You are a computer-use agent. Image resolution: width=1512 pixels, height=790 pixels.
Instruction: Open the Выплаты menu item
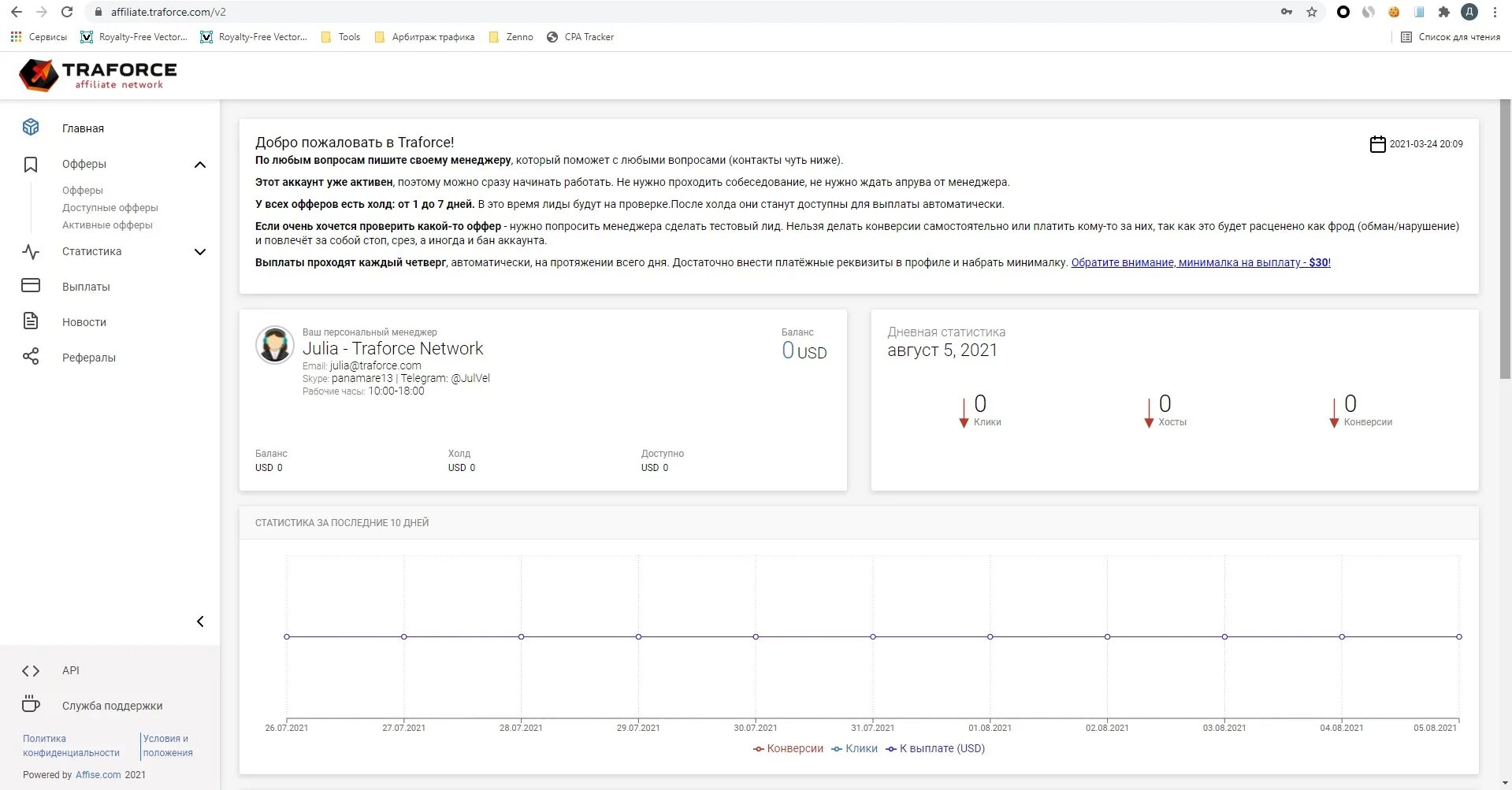click(86, 287)
